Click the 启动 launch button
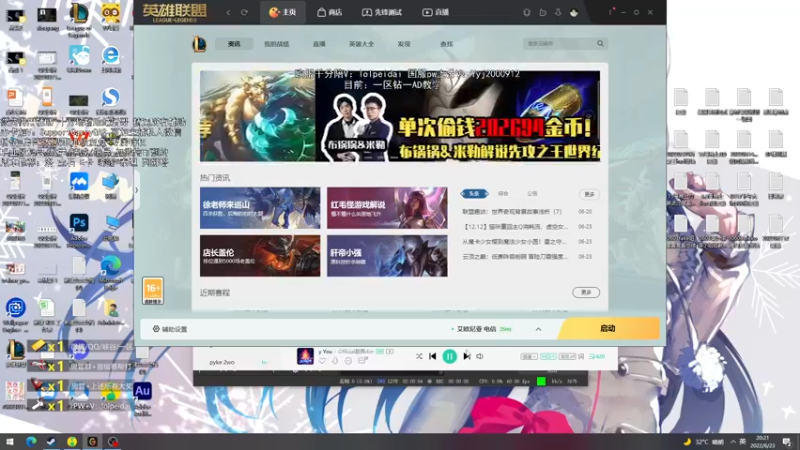The height and width of the screenshot is (450, 800). tap(608, 329)
